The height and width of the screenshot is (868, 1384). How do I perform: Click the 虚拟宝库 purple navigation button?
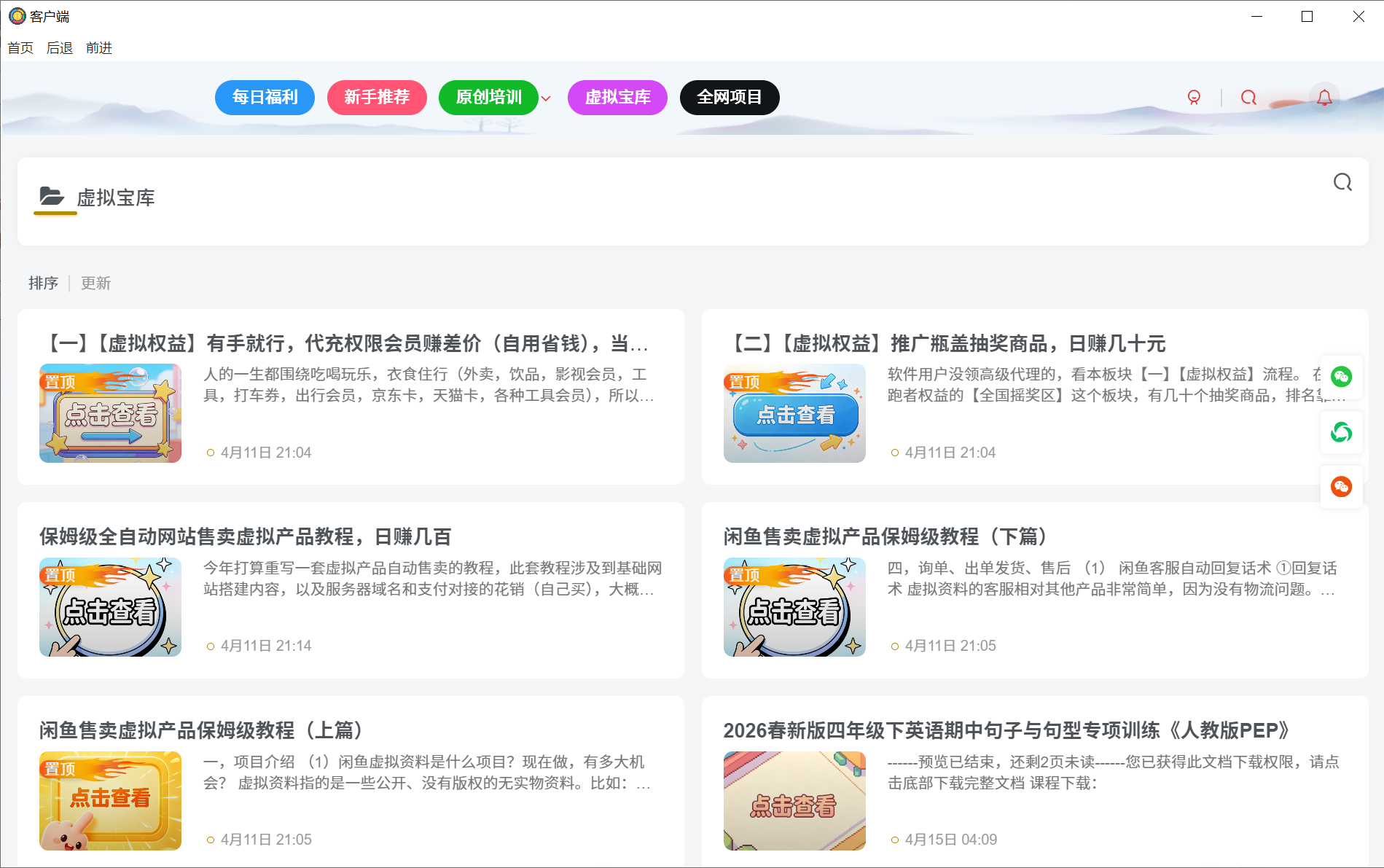[617, 98]
